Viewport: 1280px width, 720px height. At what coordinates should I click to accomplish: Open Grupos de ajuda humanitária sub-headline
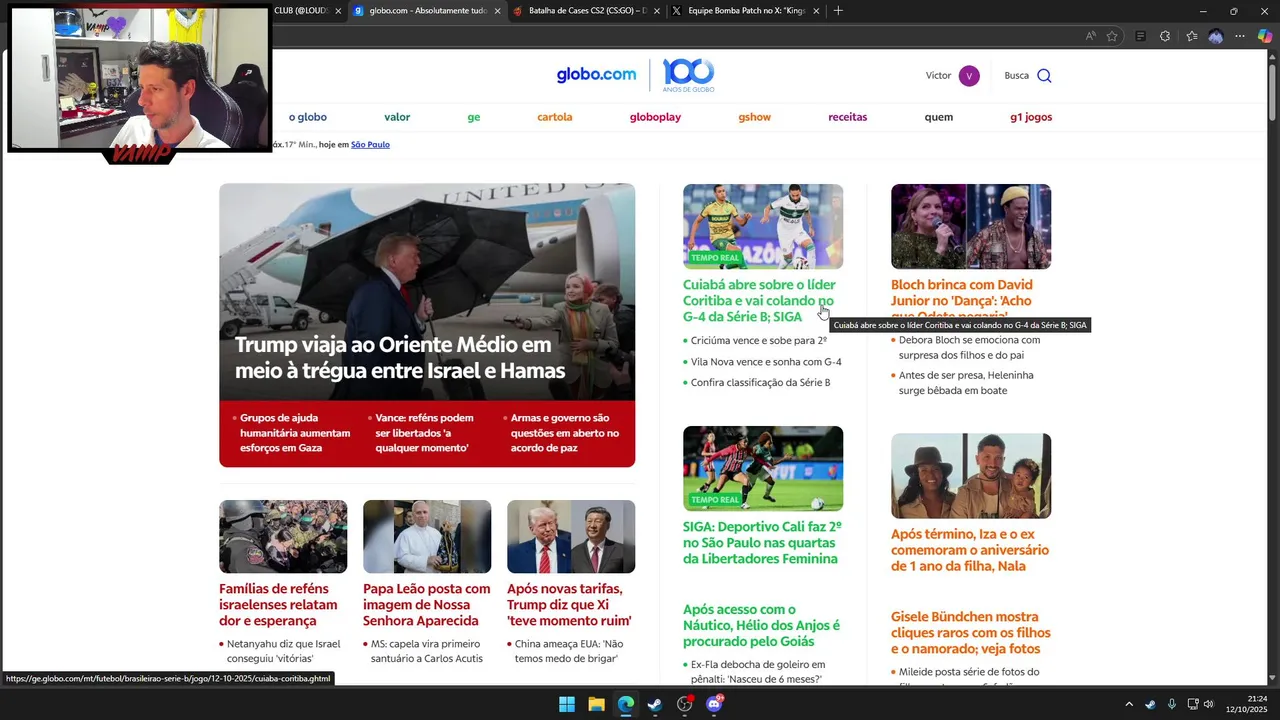[295, 433]
